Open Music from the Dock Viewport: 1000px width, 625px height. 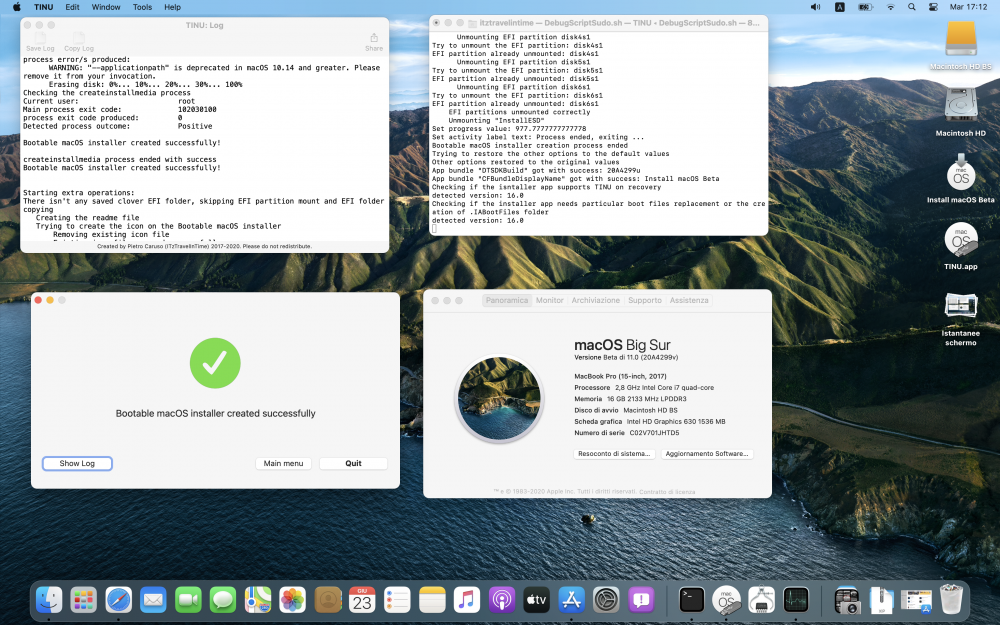(467, 600)
